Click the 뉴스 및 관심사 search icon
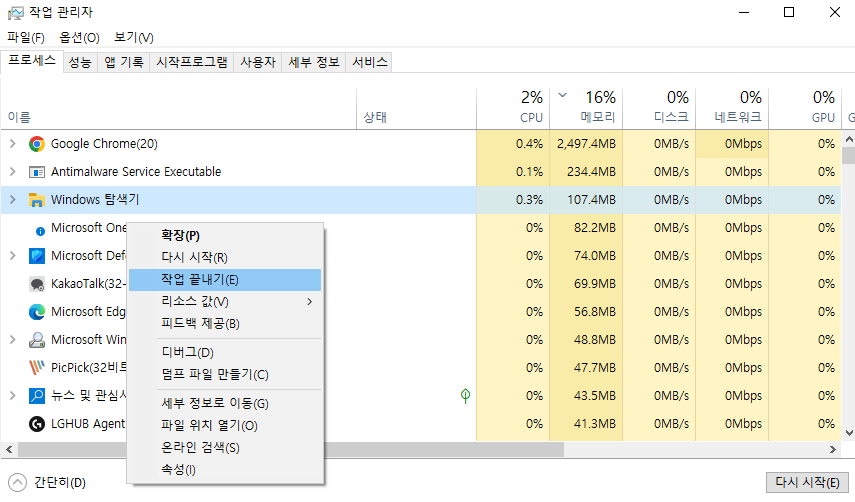 (x=37, y=396)
